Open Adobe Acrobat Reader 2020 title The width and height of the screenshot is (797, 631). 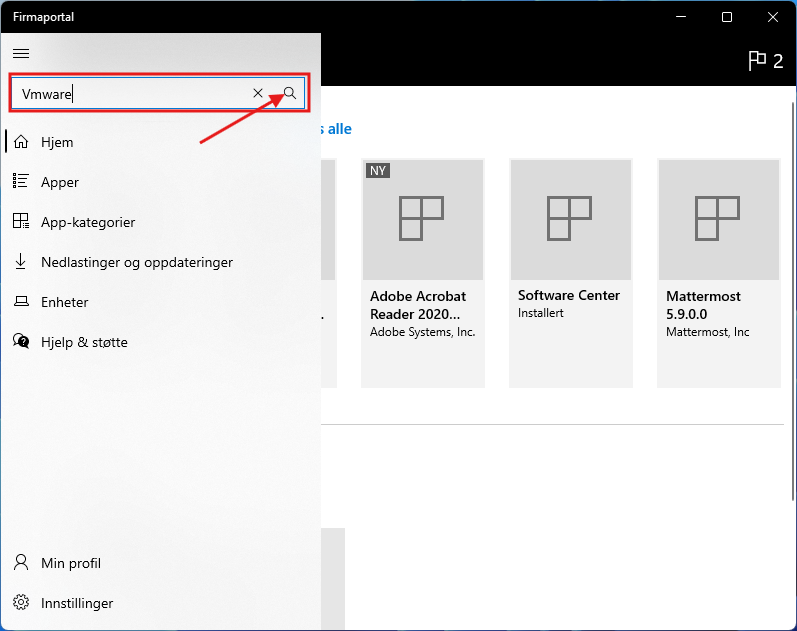(418, 305)
